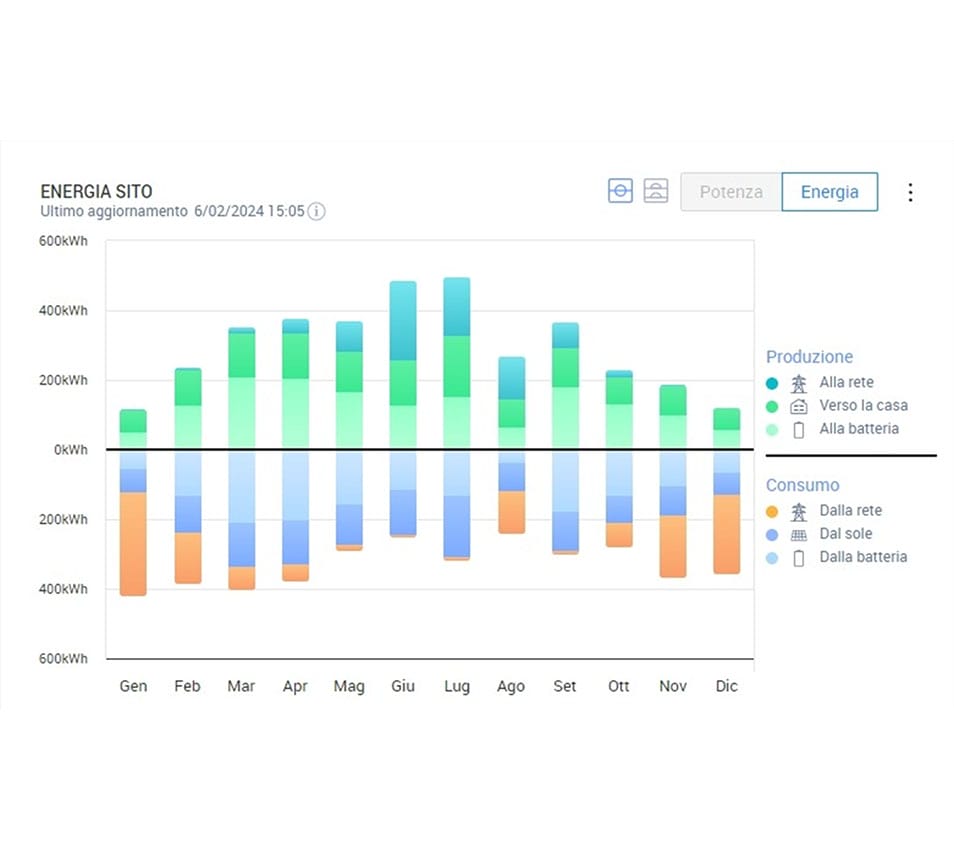Click the Gen consumption bar

133,523
